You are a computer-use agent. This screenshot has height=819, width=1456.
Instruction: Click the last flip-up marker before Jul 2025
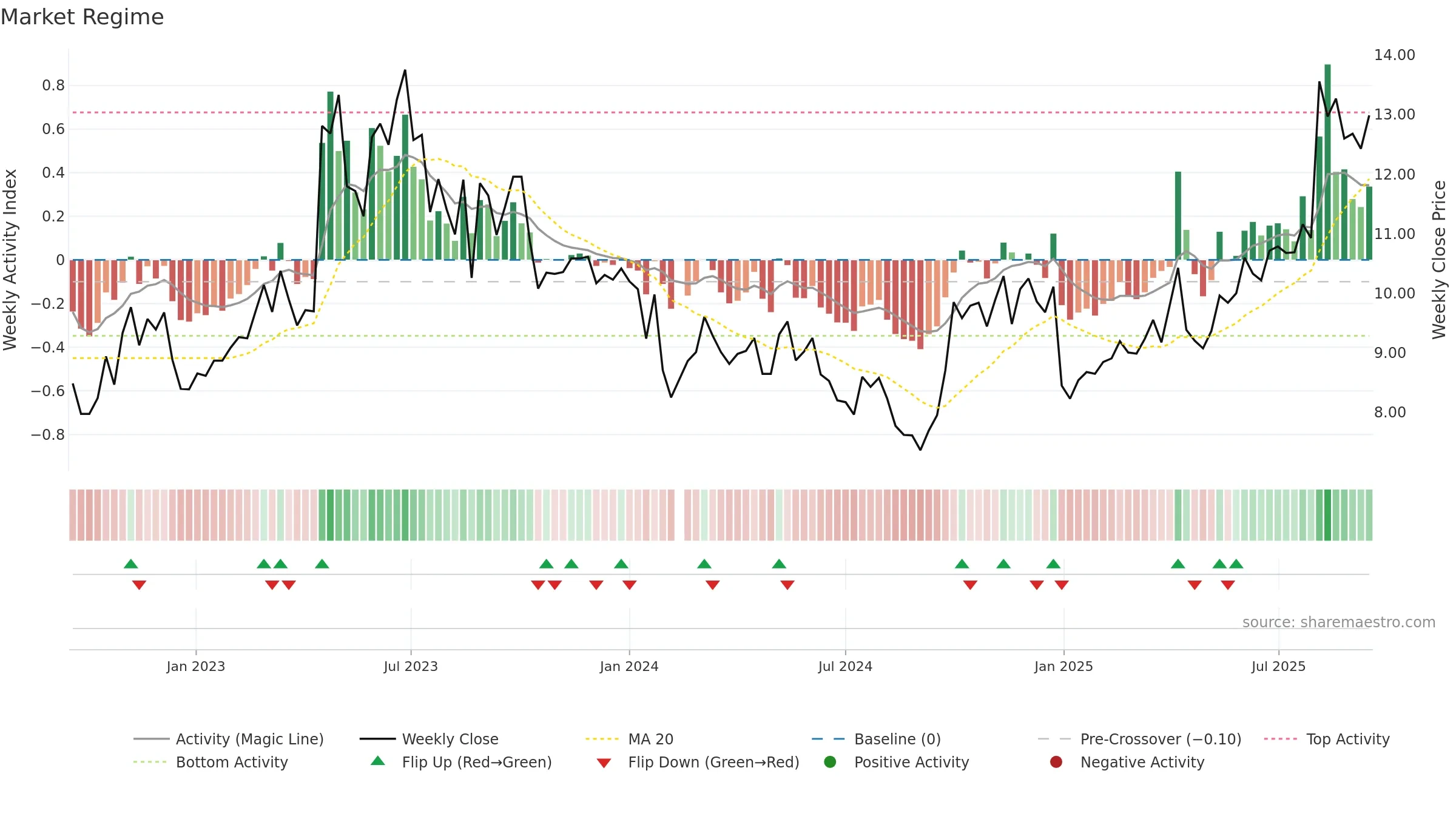(1236, 564)
